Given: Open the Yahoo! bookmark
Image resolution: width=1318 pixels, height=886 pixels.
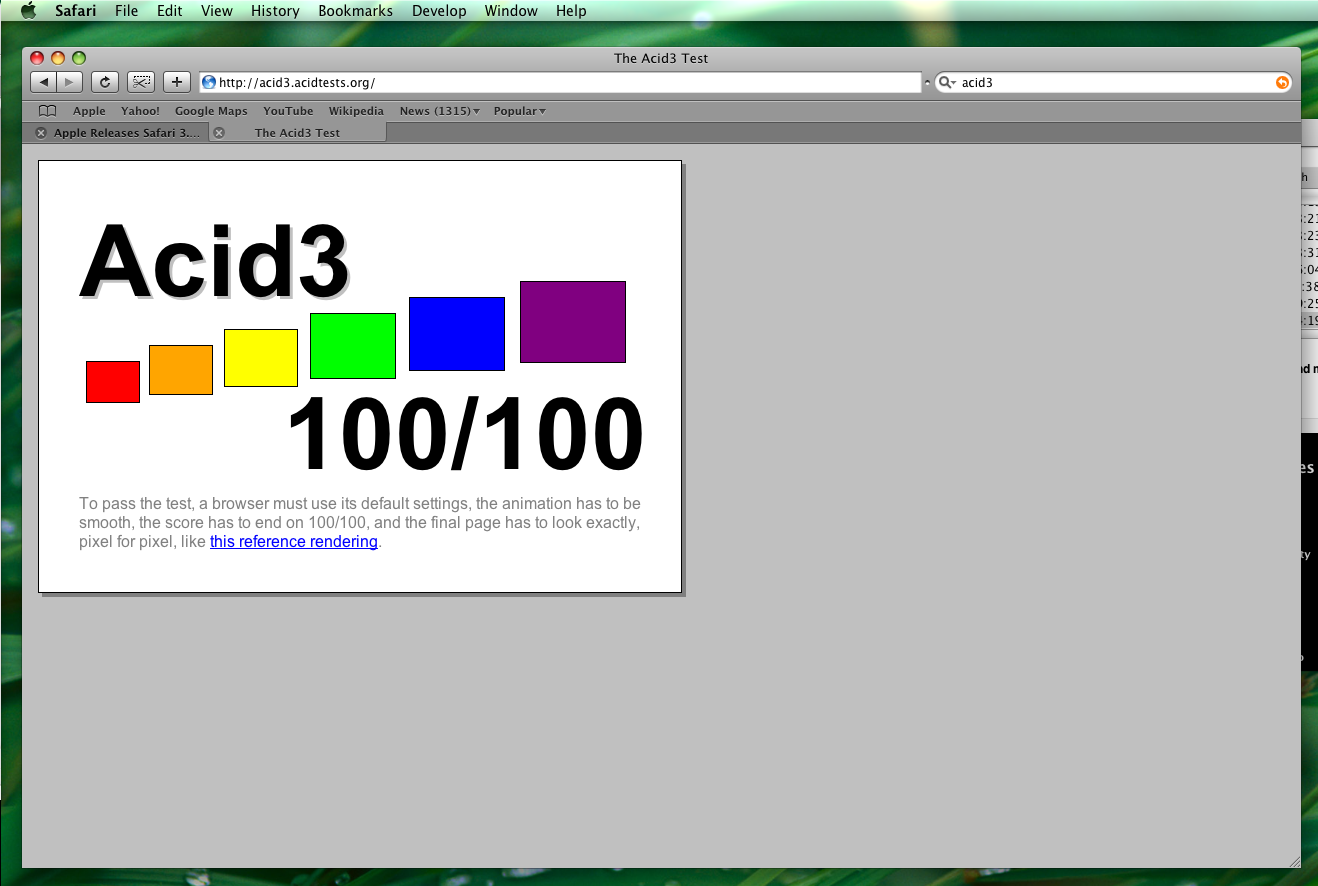Looking at the screenshot, I should click(x=140, y=111).
